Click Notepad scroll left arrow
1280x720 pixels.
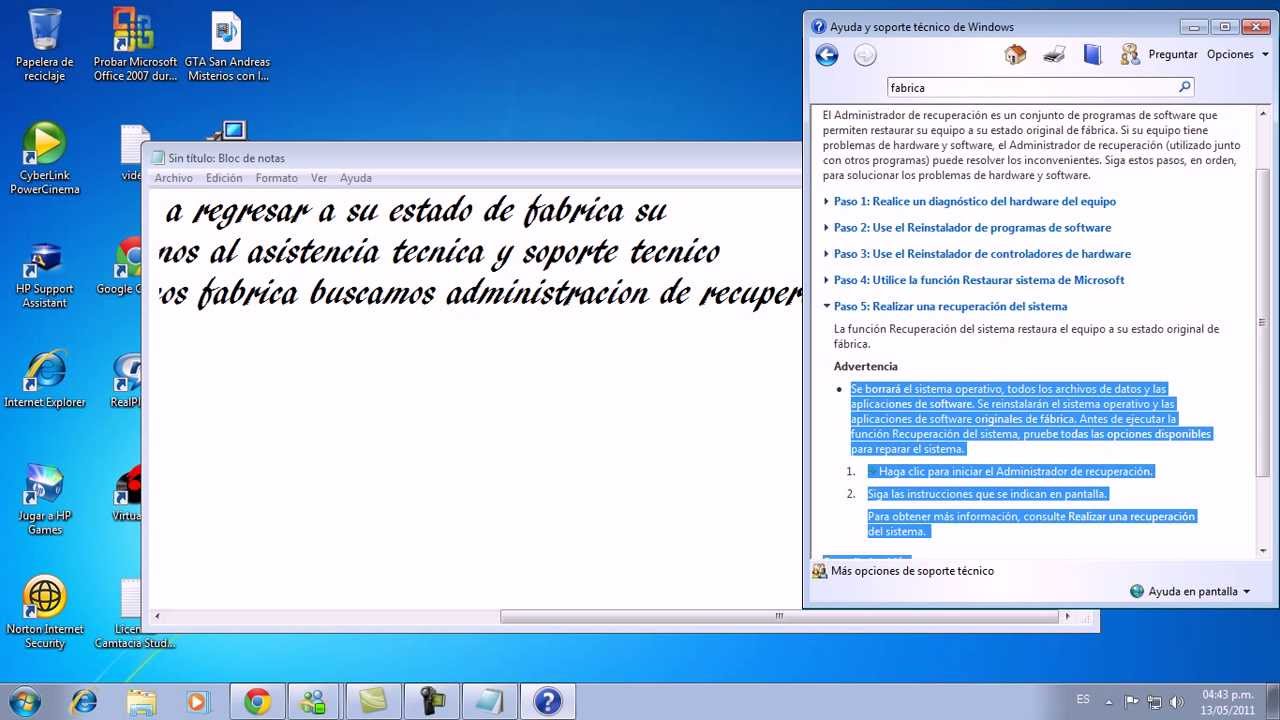(155, 616)
